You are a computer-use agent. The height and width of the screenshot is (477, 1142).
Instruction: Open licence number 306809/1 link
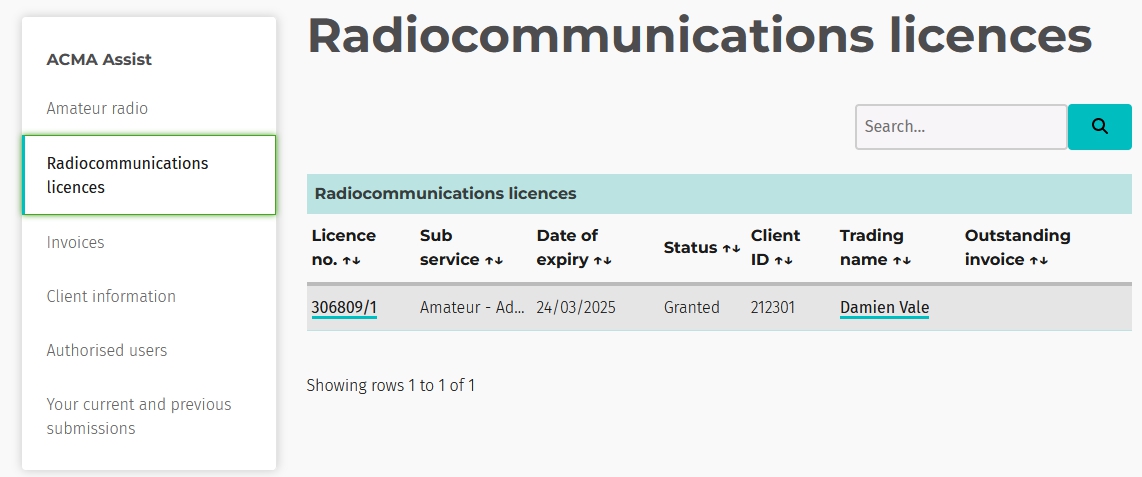344,308
